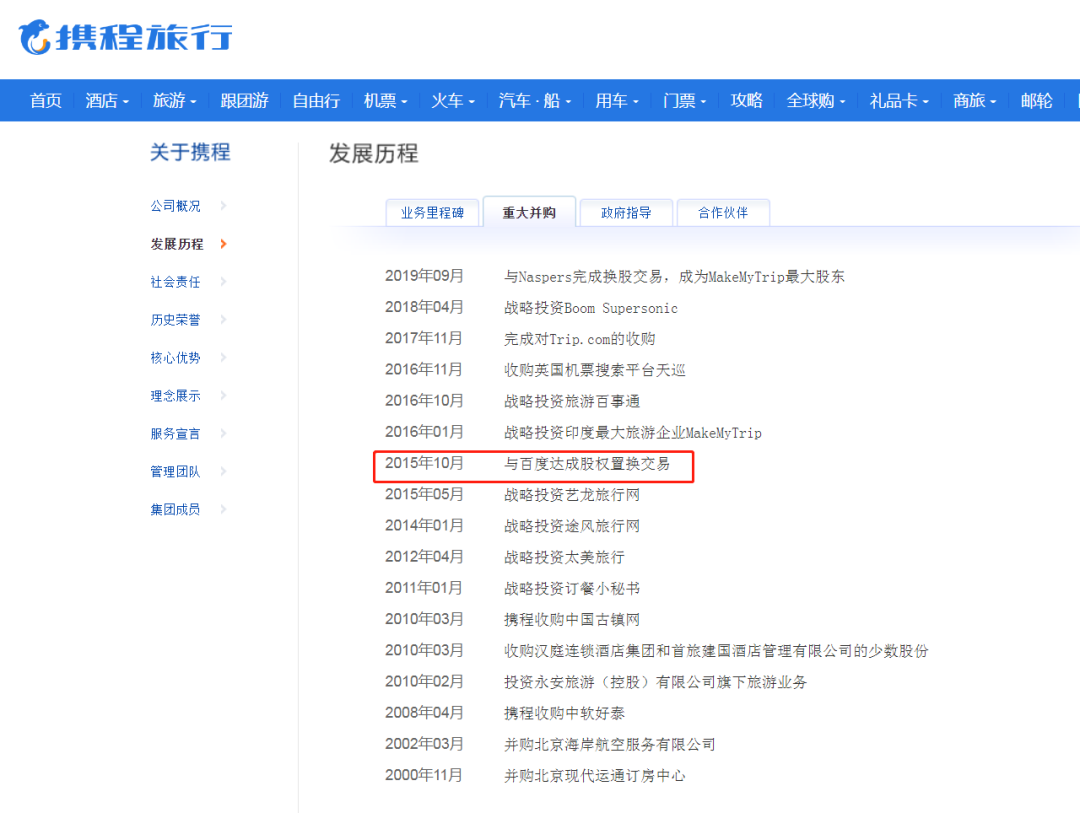Image resolution: width=1080 pixels, height=813 pixels.
Task: Click the 携程收购中软好泰 entry
Action: (x=564, y=713)
